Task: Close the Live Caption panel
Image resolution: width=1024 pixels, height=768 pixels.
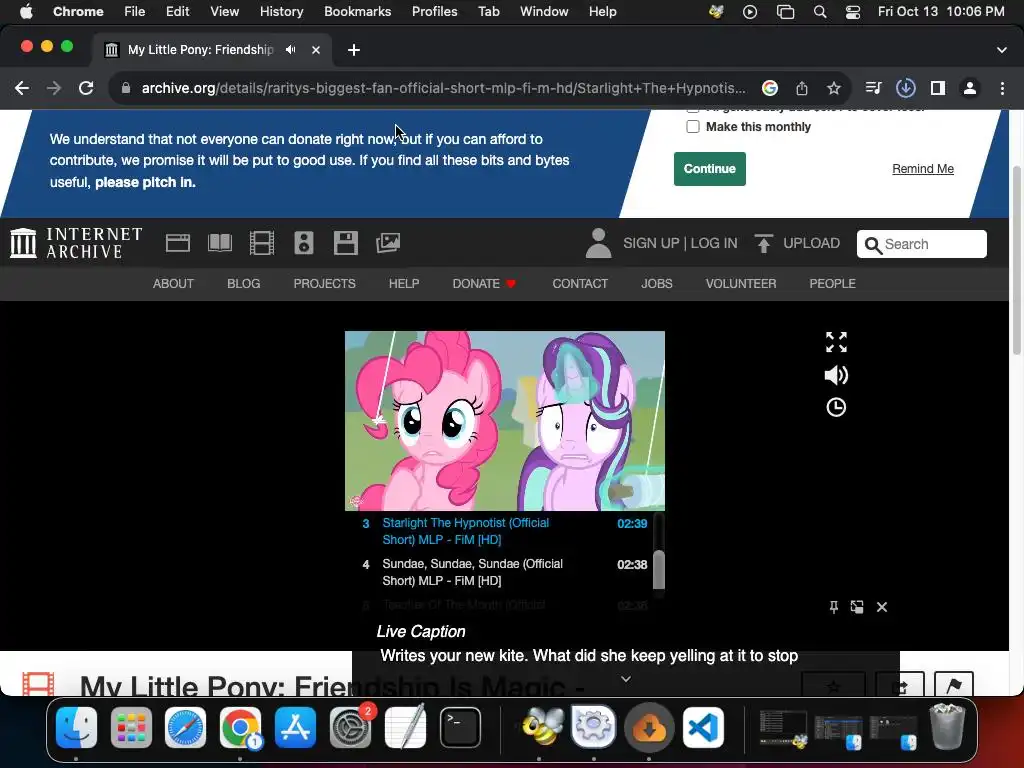Action: tap(882, 607)
